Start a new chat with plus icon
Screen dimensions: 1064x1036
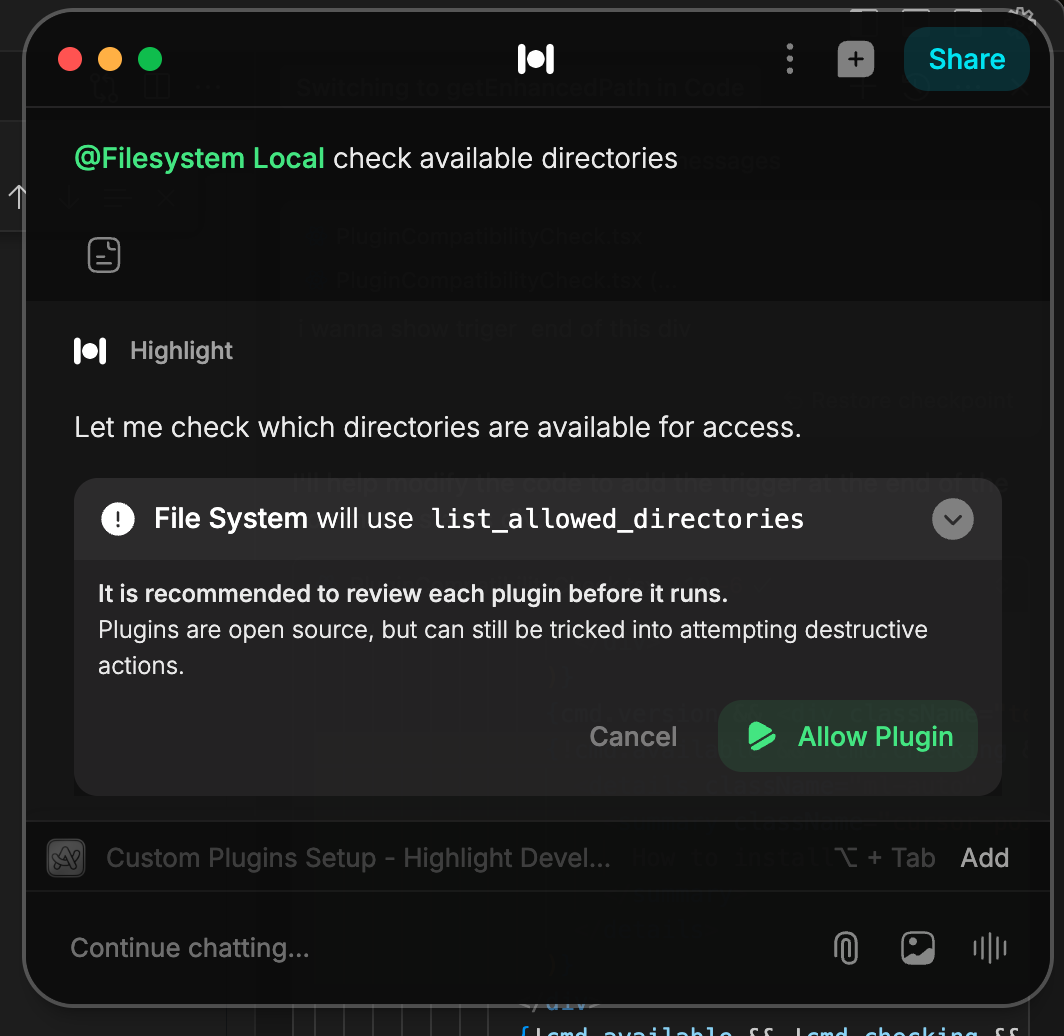[855, 59]
